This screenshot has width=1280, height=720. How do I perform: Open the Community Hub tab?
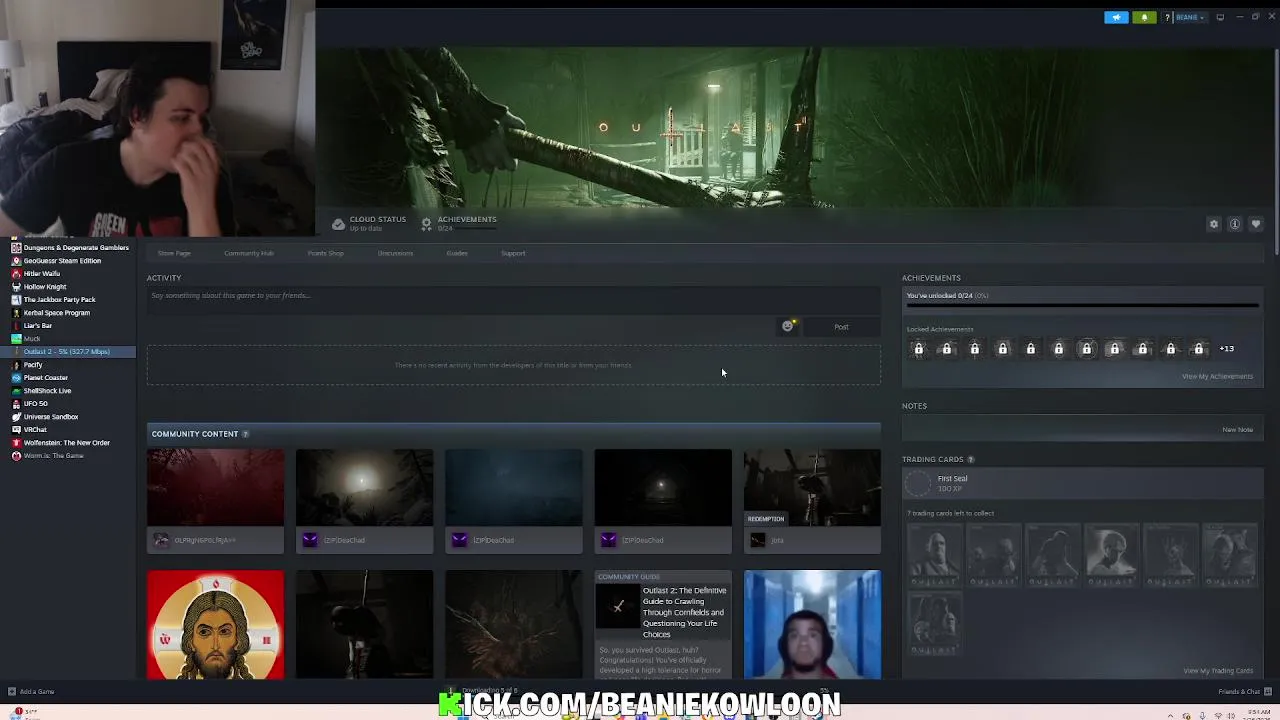tap(249, 253)
